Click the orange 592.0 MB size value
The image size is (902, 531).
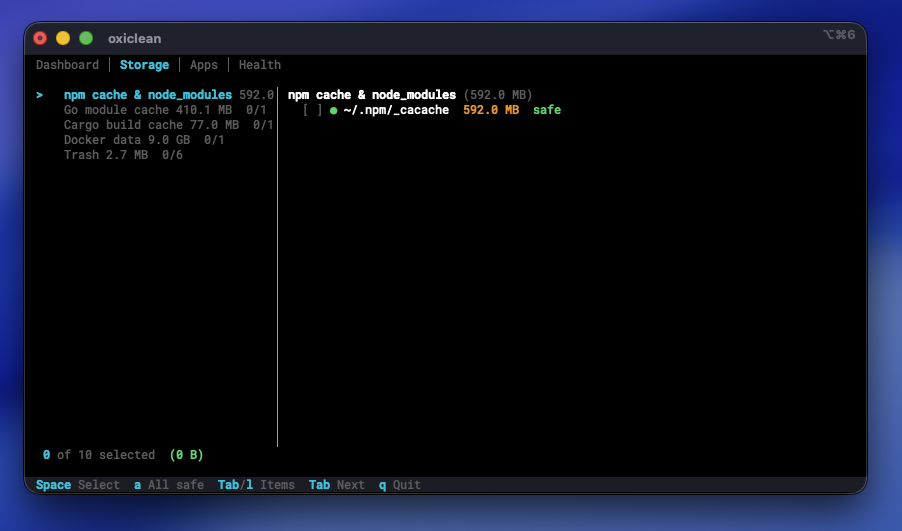click(x=491, y=110)
